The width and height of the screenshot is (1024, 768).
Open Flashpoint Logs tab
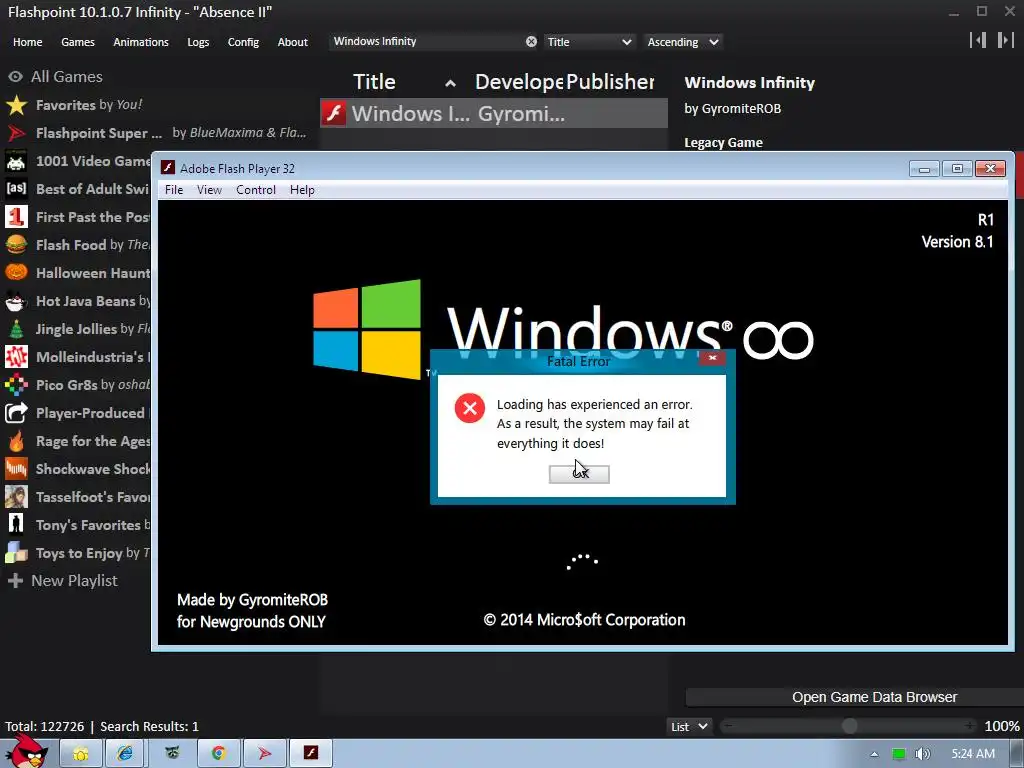198,42
